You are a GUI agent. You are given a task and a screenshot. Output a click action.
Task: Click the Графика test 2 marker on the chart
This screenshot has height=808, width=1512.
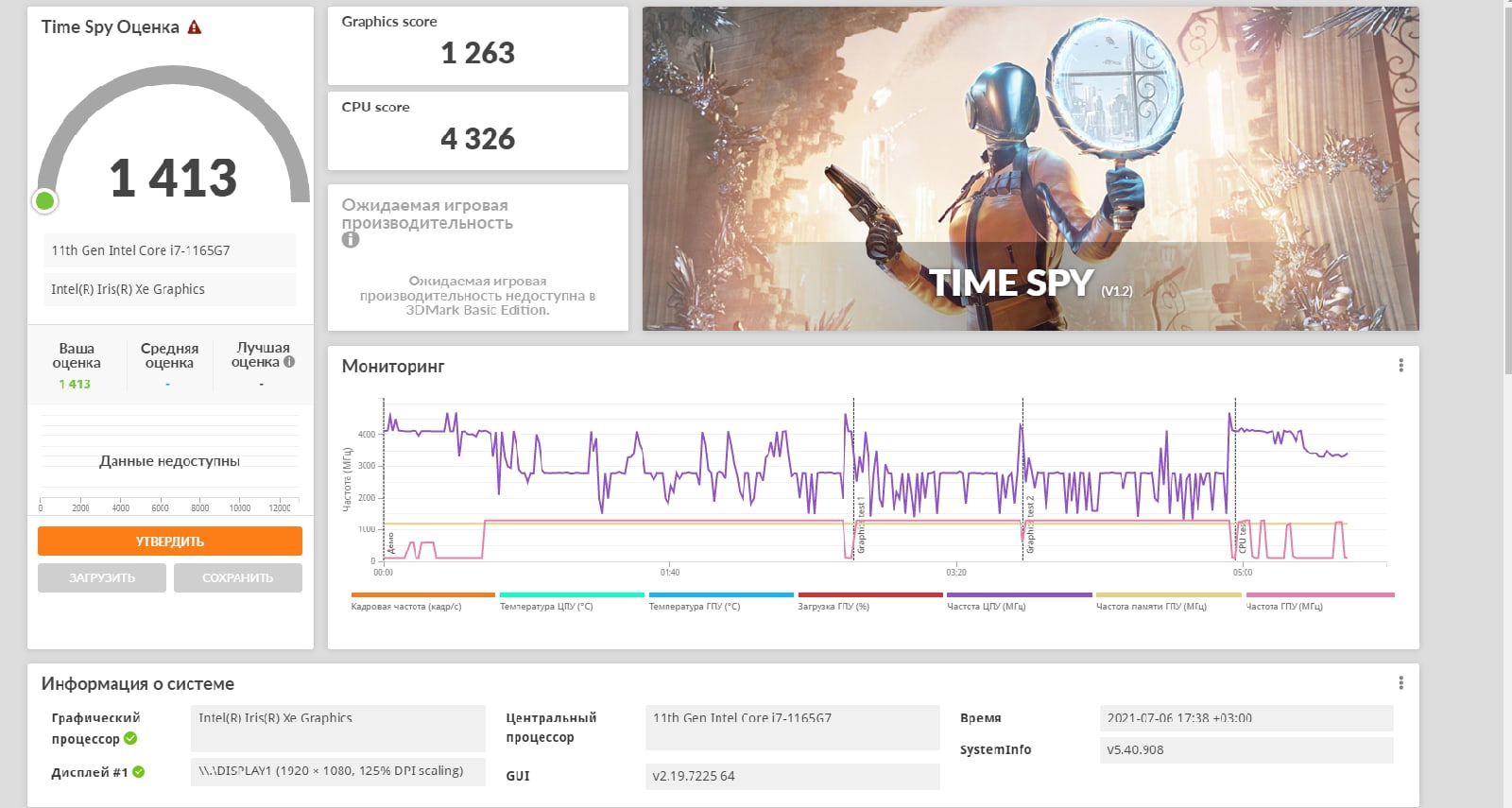(1030, 525)
